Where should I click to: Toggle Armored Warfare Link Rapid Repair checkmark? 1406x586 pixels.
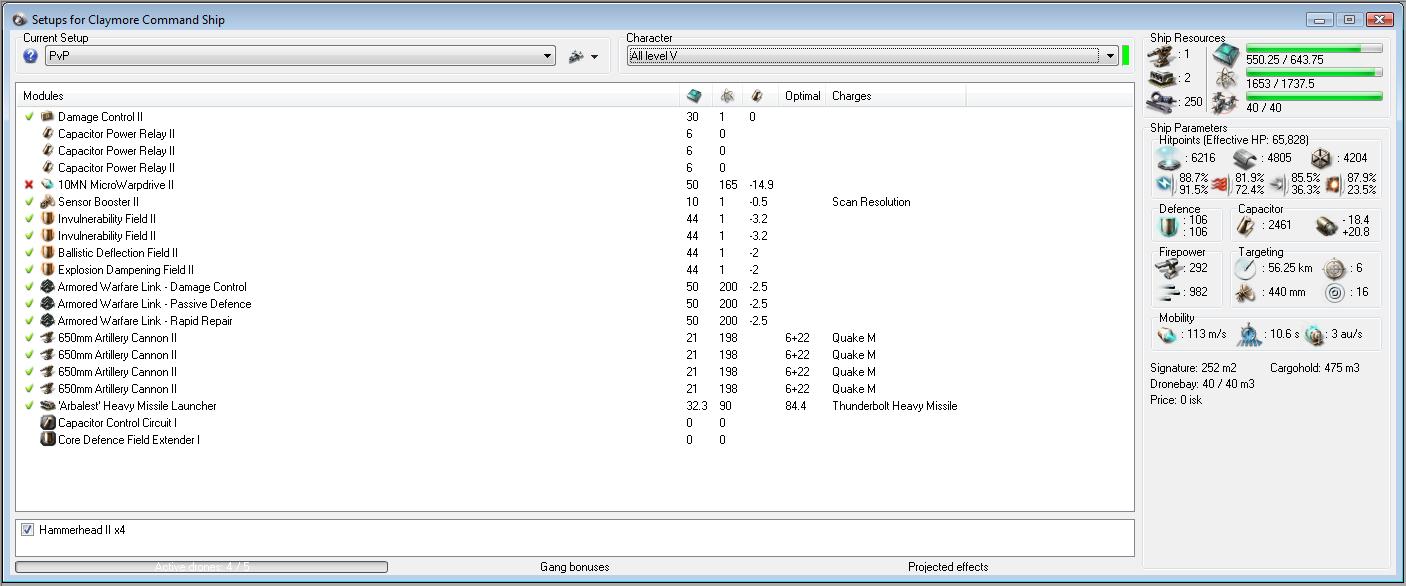click(29, 321)
